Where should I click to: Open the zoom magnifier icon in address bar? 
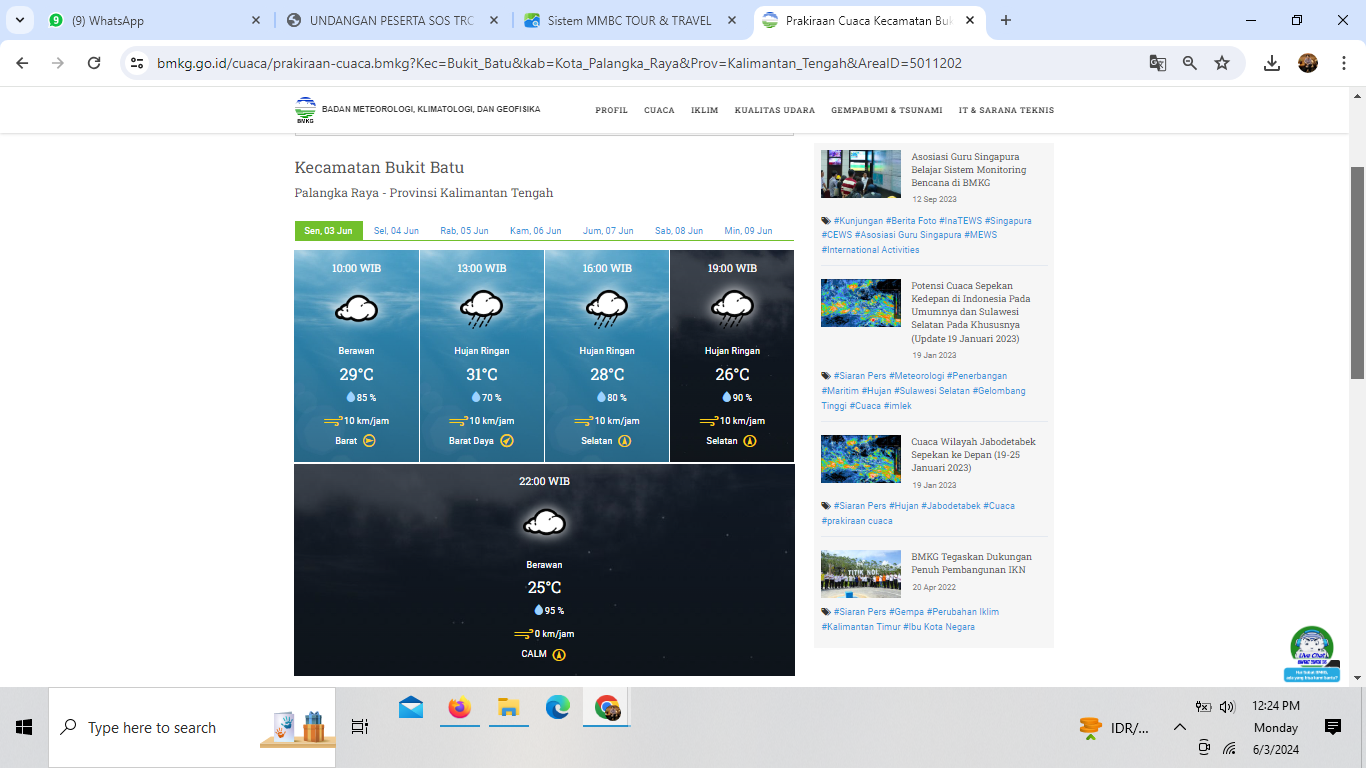coord(1190,63)
